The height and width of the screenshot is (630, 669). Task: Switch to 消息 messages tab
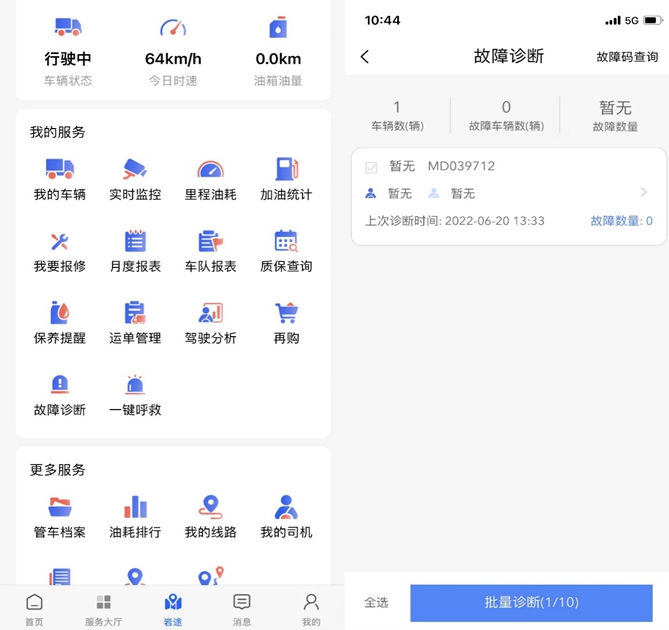[242, 608]
